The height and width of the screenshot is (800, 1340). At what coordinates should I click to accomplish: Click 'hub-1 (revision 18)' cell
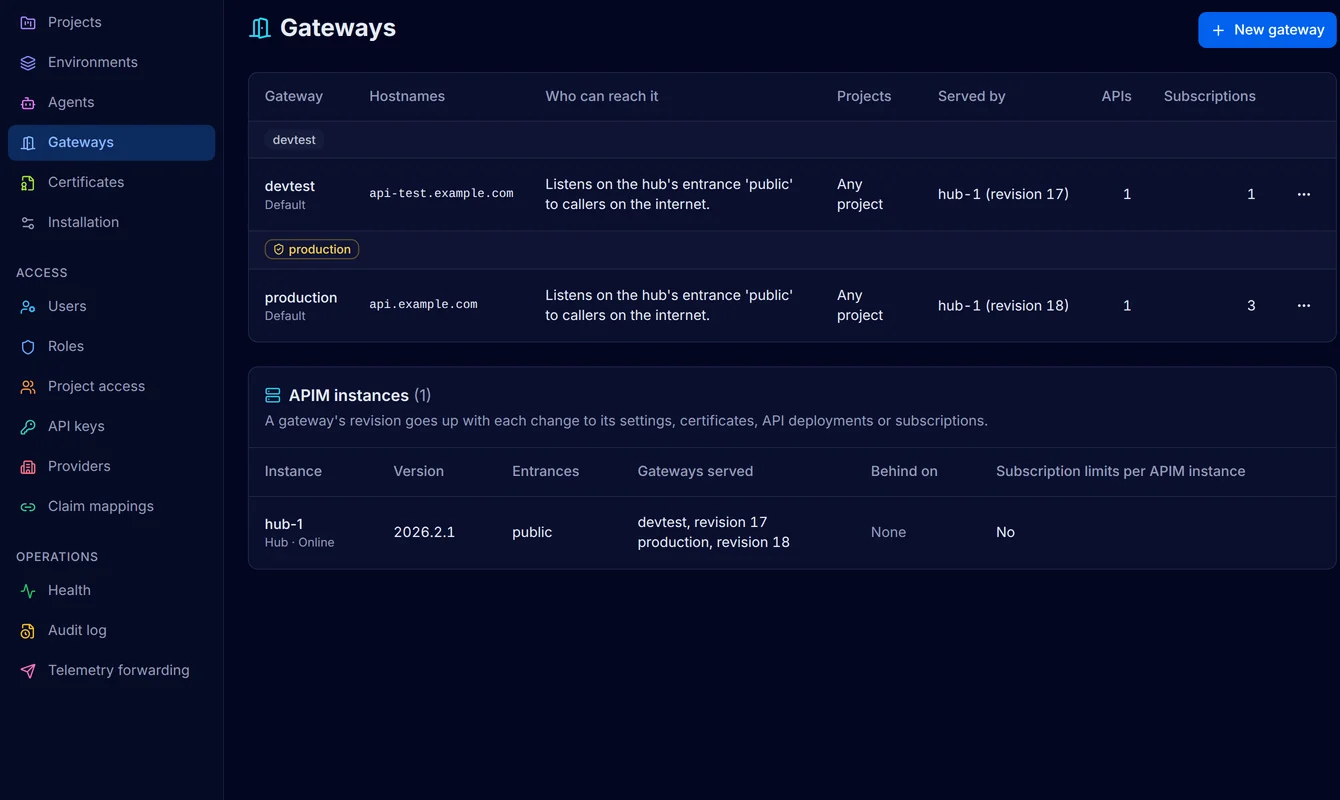(x=1003, y=305)
